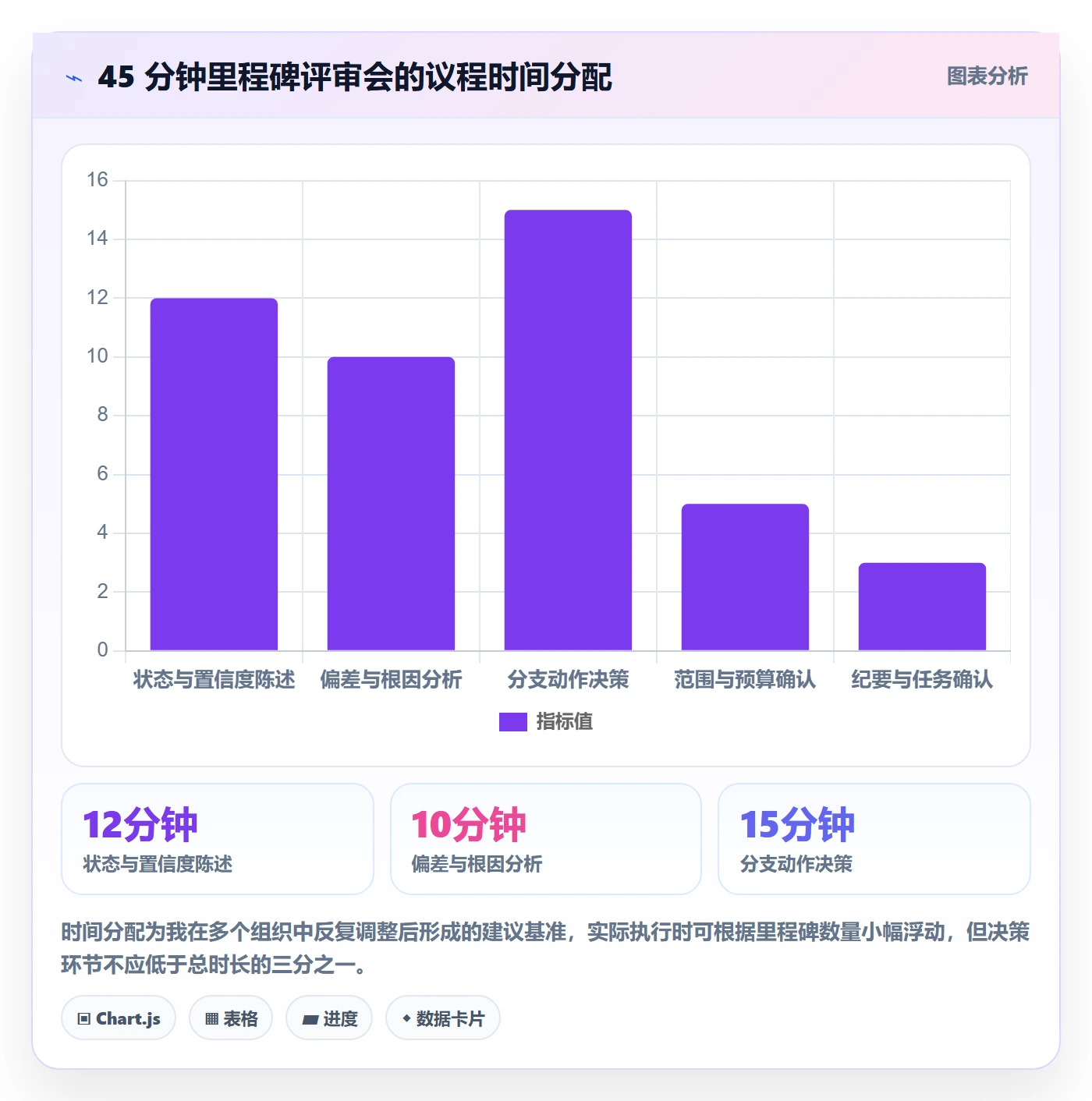This screenshot has width=1092, height=1101.
Task: Select the shortest bar, 纪要与任务确认
Action: pos(922,607)
